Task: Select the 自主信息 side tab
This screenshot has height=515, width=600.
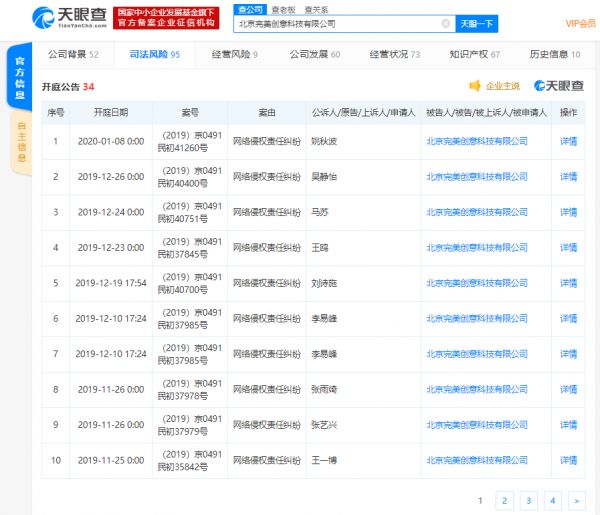Action: tap(20, 140)
